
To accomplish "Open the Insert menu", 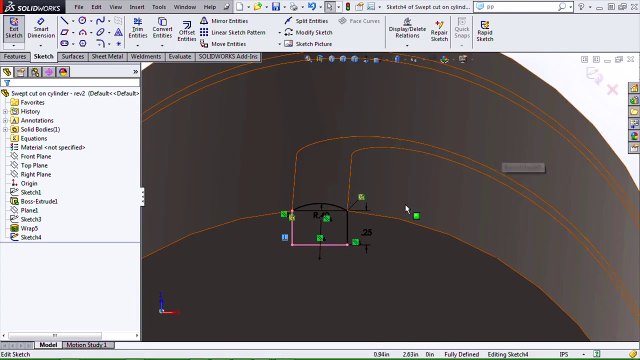I will pos(137,7).
